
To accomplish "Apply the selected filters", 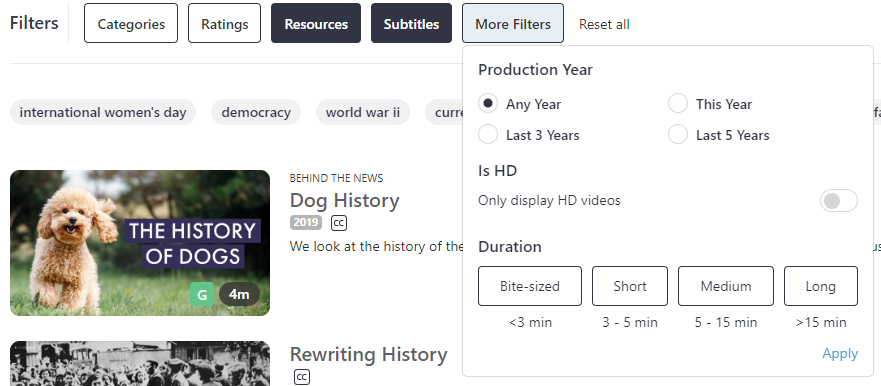I will click(840, 353).
